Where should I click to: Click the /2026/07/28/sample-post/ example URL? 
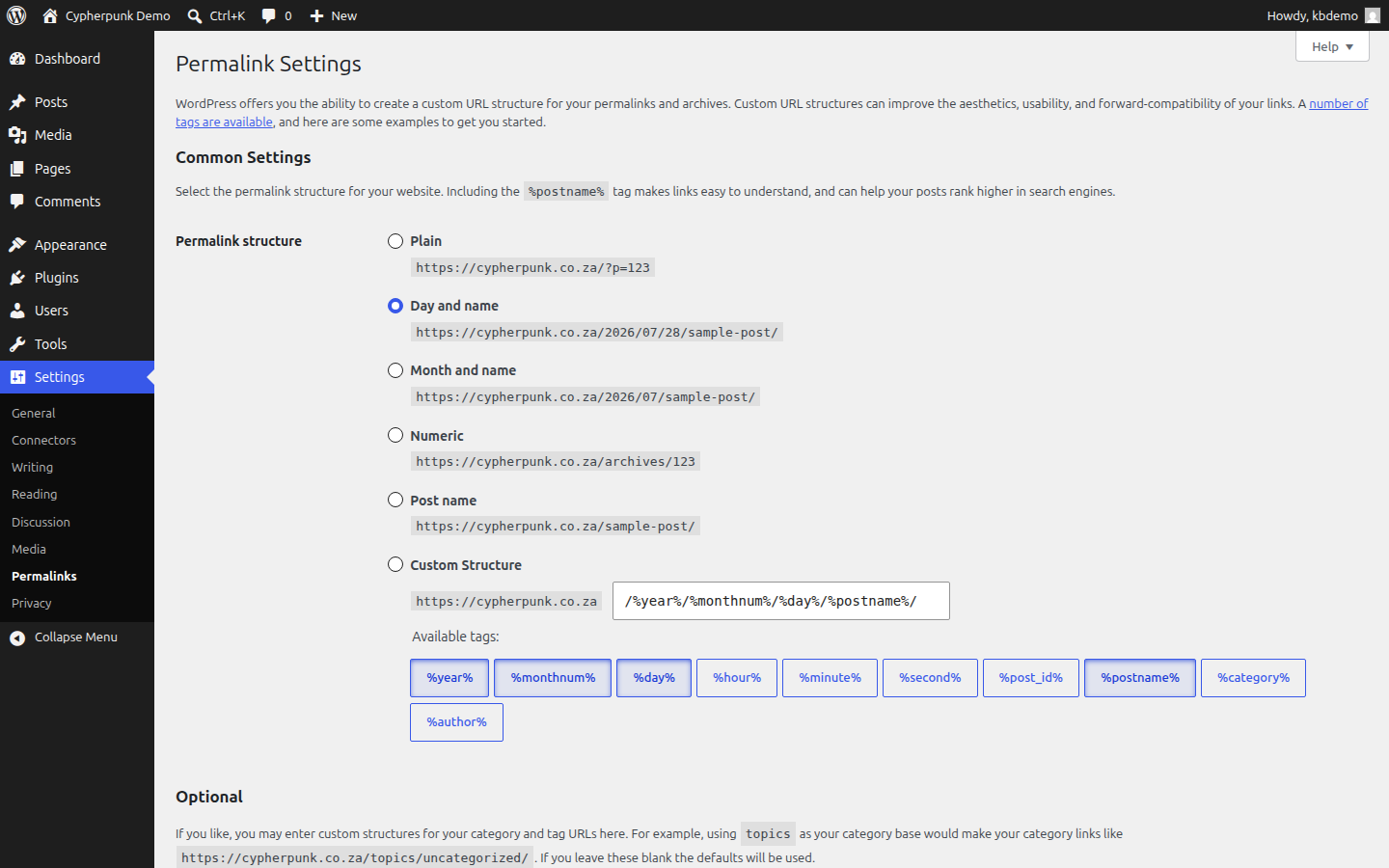tap(597, 332)
